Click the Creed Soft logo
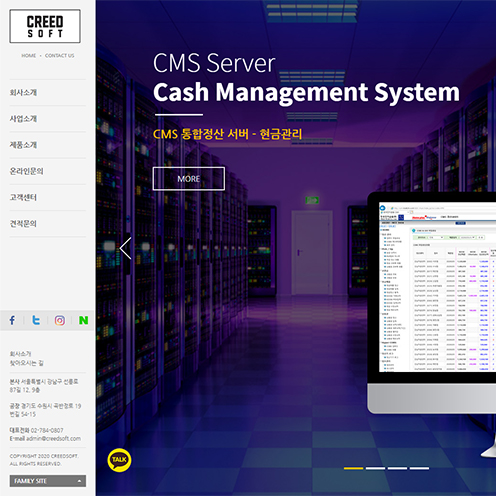496x496 pixels. pos(45,26)
